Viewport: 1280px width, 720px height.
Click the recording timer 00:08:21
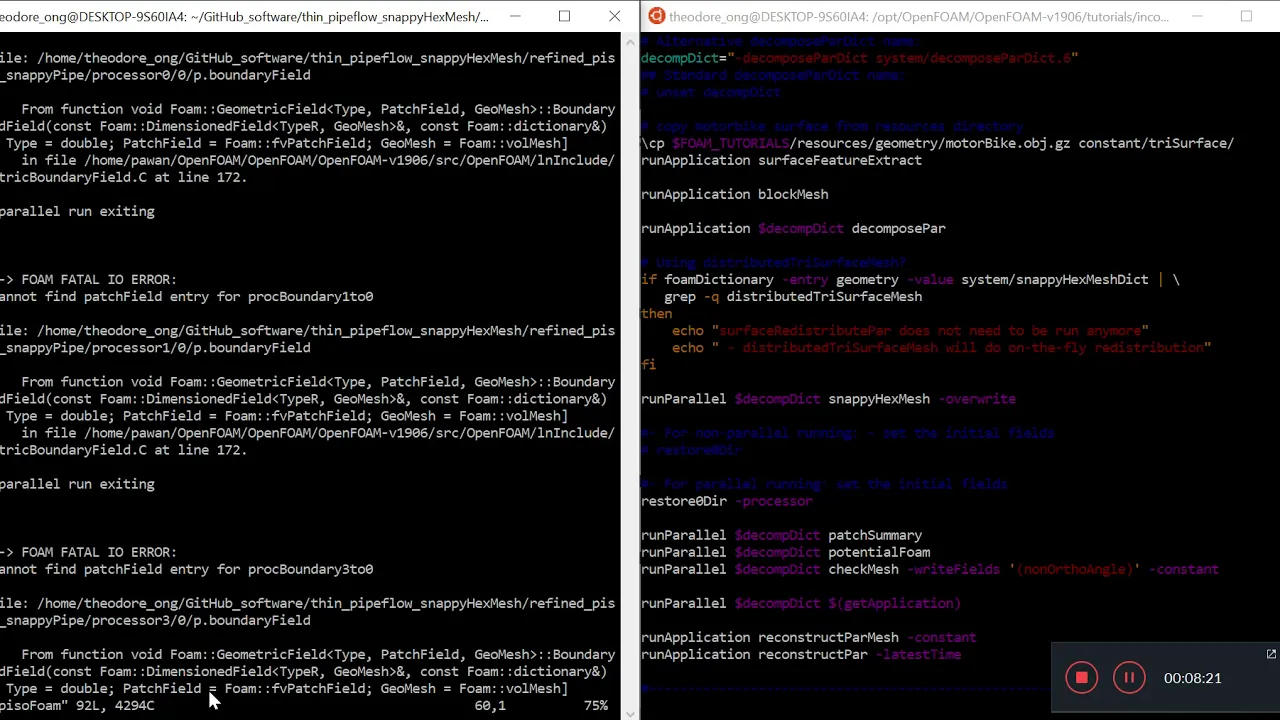[1192, 678]
